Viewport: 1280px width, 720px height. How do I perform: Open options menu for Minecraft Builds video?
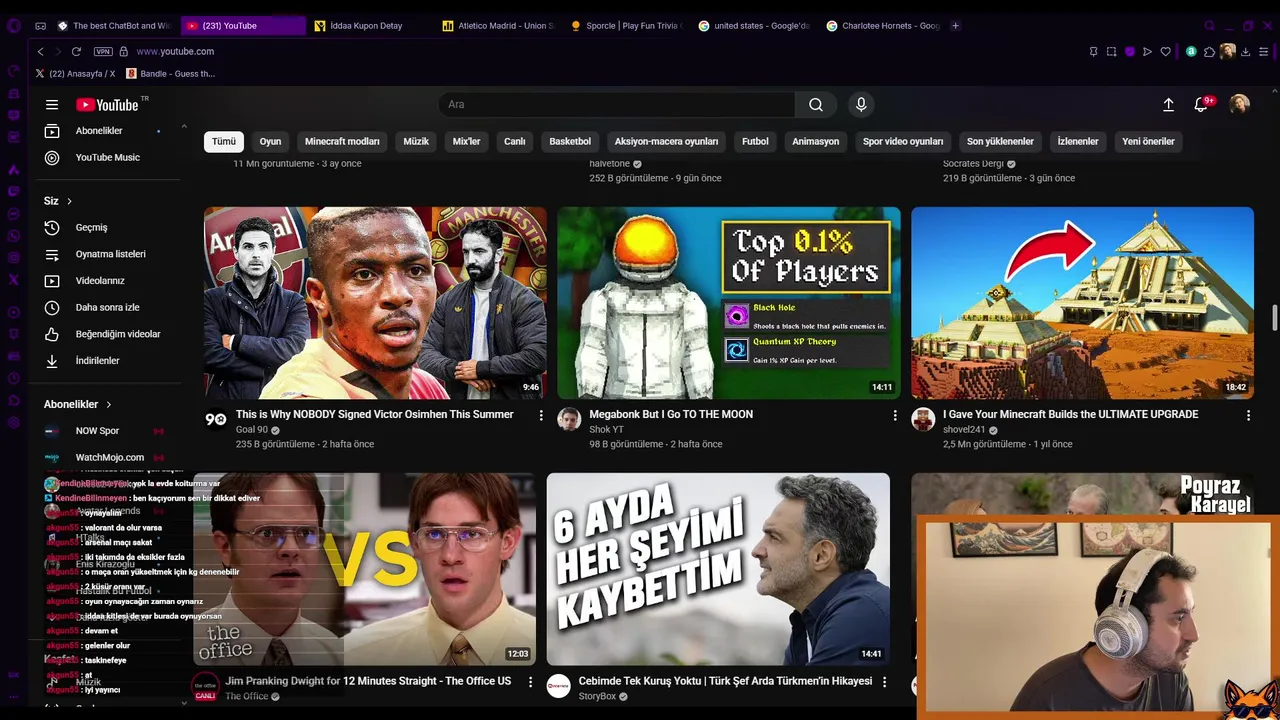point(1248,415)
